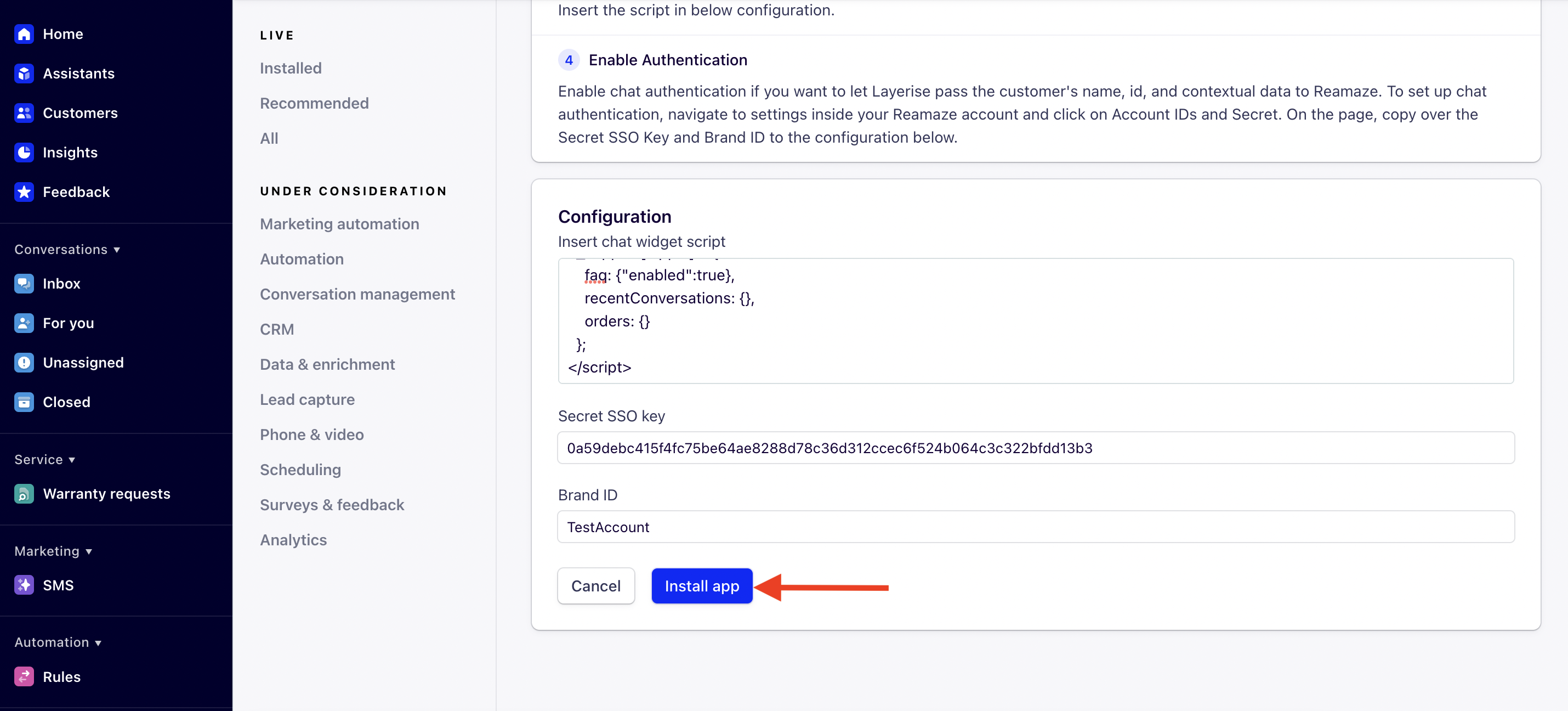Viewport: 1568px width, 711px height.
Task: Collapse the Conversations section
Action: [116, 250]
